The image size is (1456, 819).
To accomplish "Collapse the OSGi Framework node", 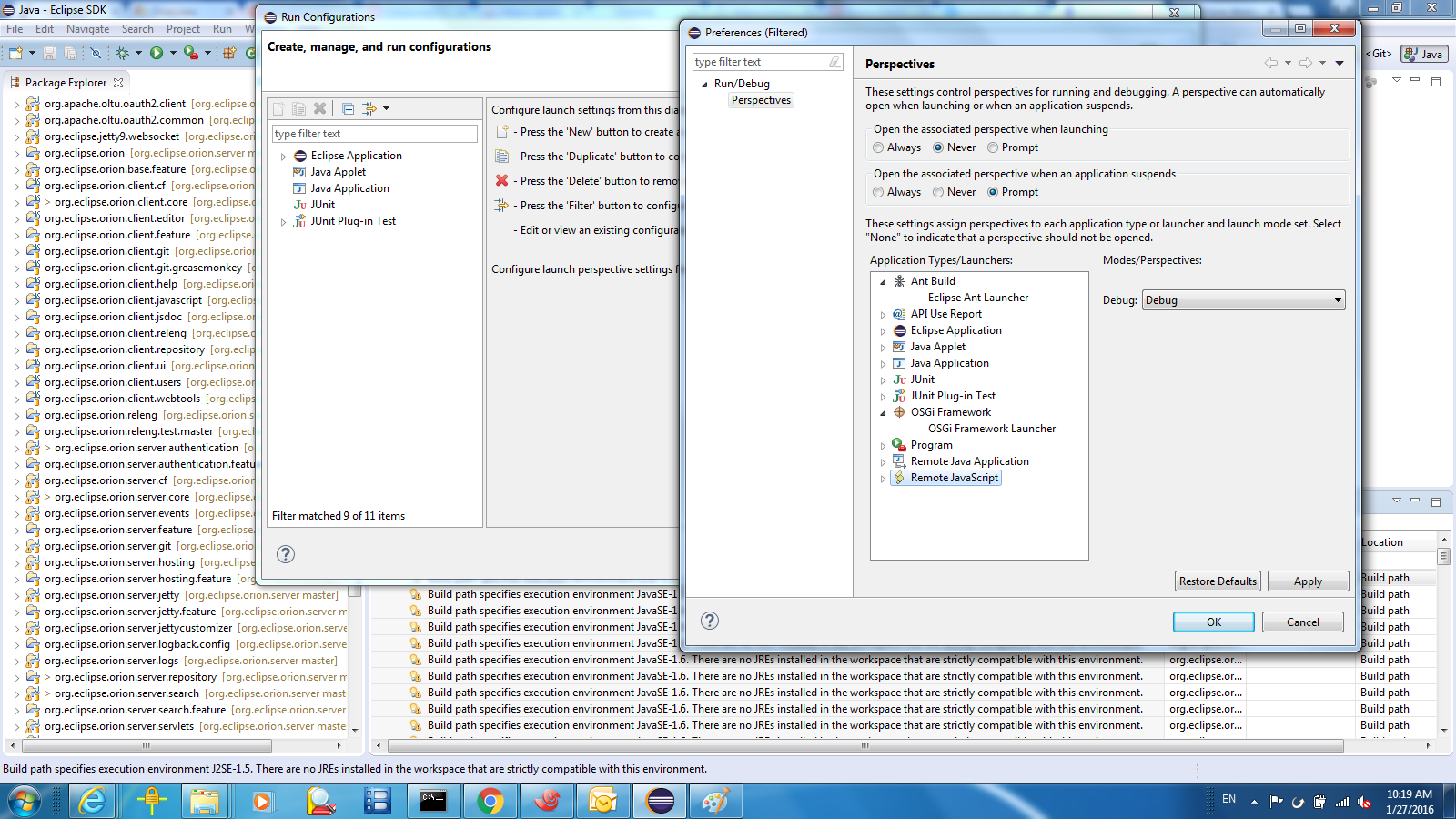I will tap(883, 412).
